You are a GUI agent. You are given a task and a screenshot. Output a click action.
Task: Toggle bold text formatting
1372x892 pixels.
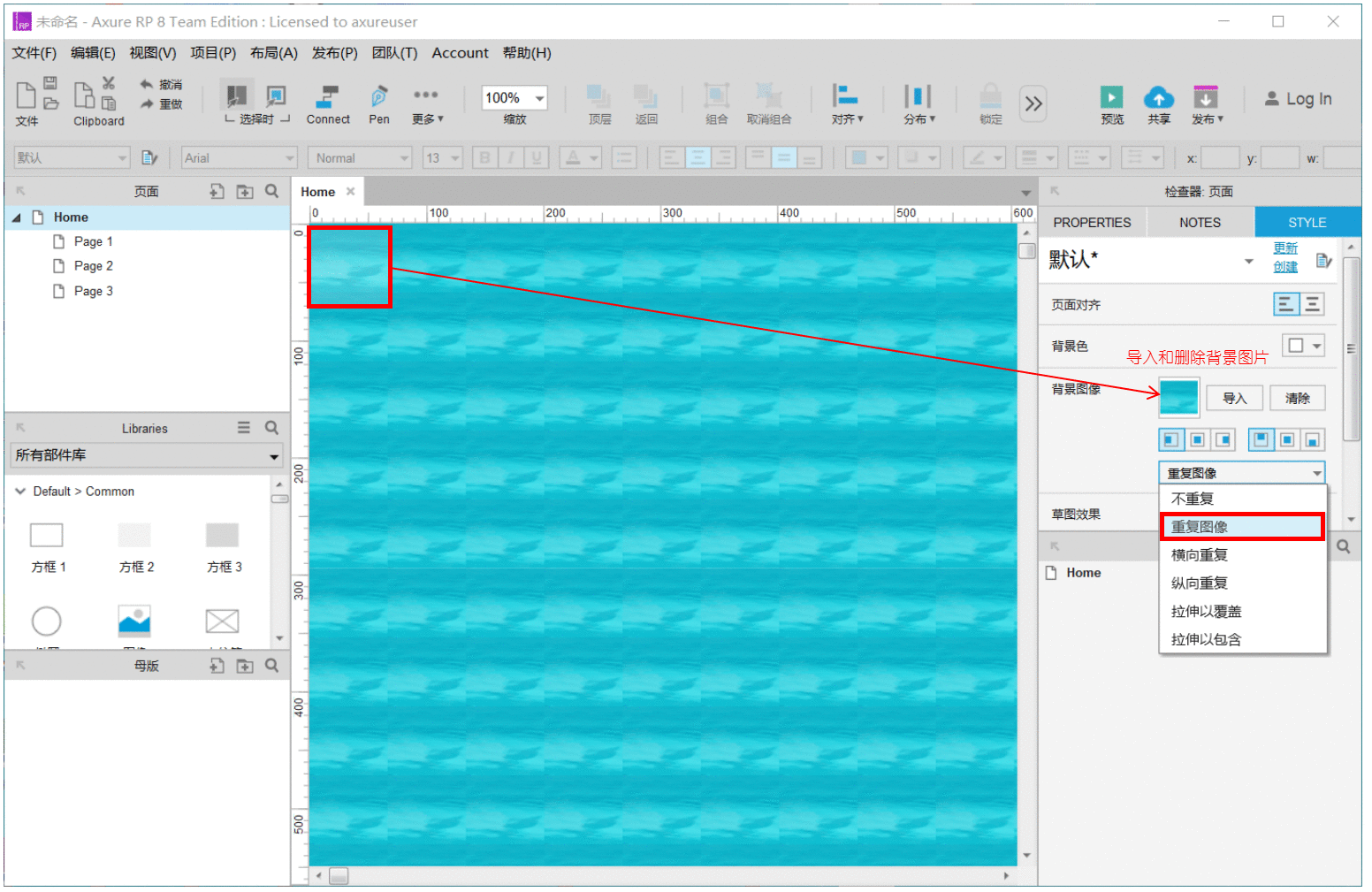click(484, 158)
